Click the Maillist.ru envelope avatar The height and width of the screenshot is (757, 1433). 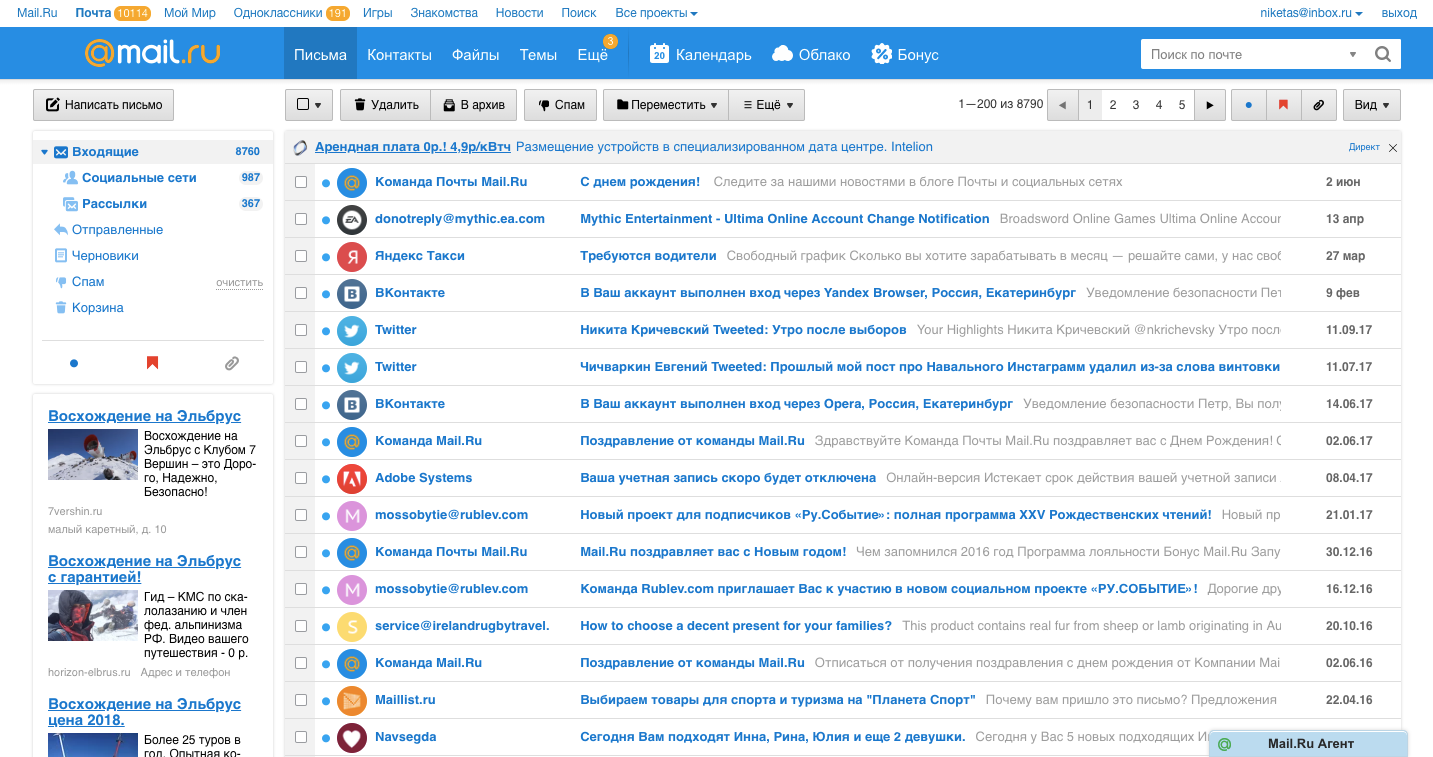tap(351, 700)
